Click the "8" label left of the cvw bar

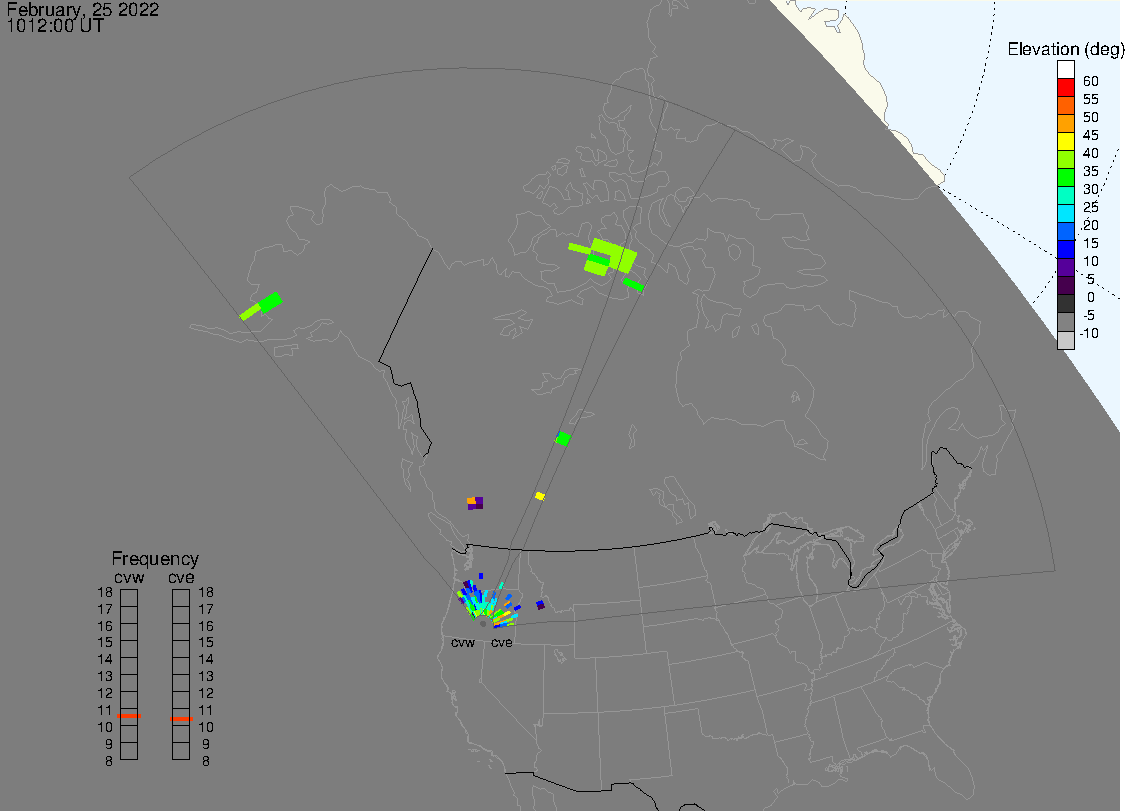[109, 761]
